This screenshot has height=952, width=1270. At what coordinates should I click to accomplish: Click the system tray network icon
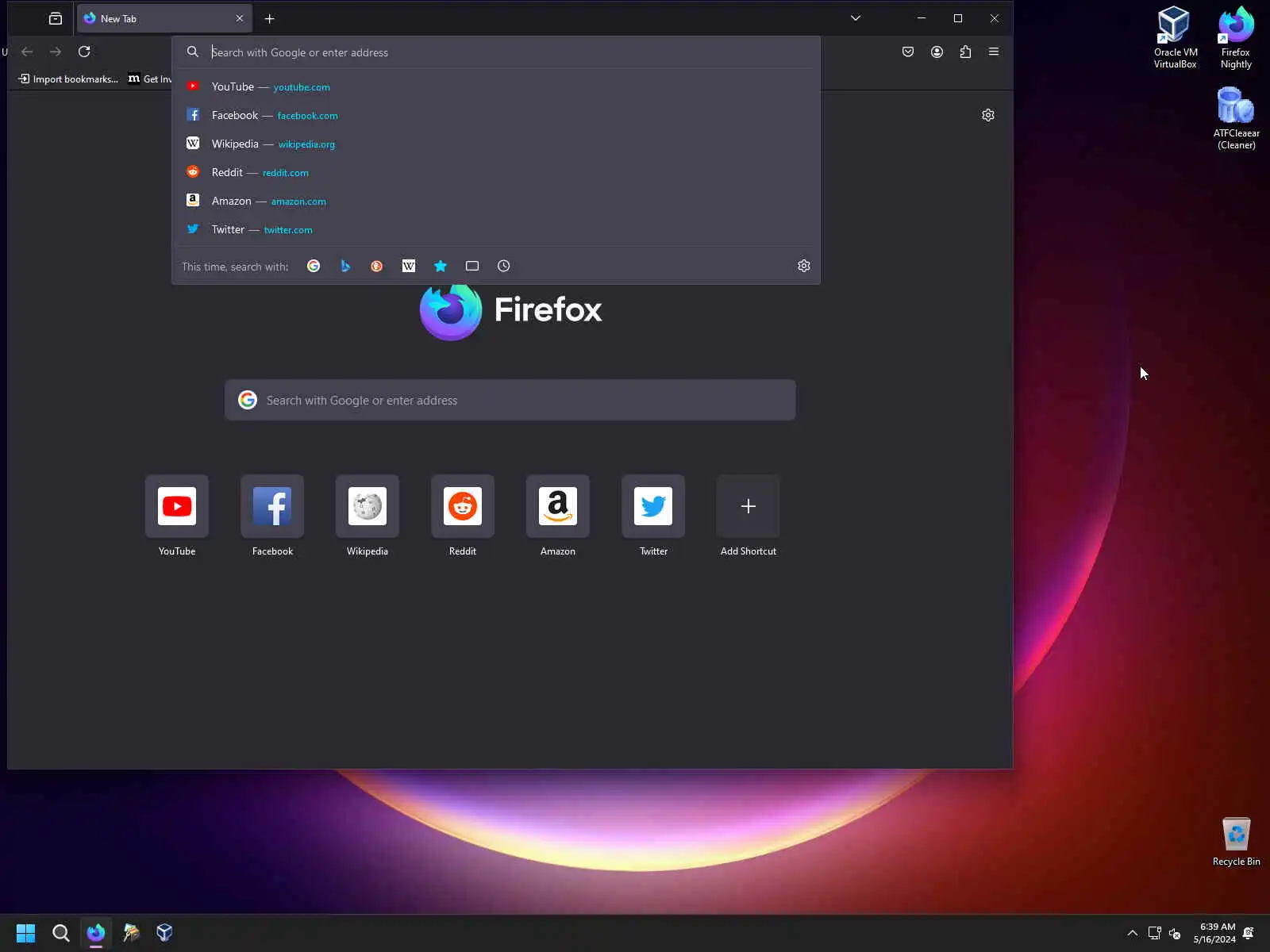coord(1155,933)
